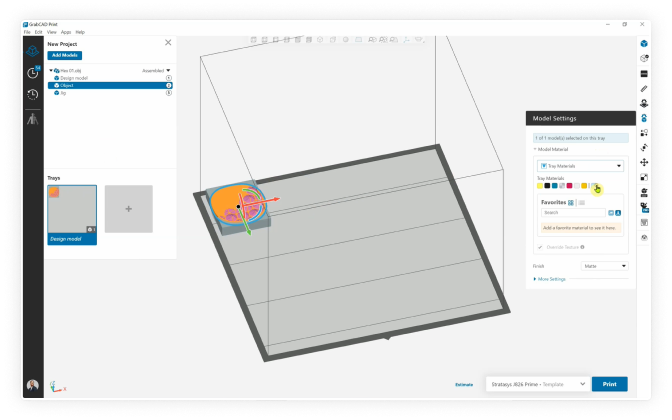Toggle the Override Texture checkbox
The image size is (672, 420).
point(541,246)
